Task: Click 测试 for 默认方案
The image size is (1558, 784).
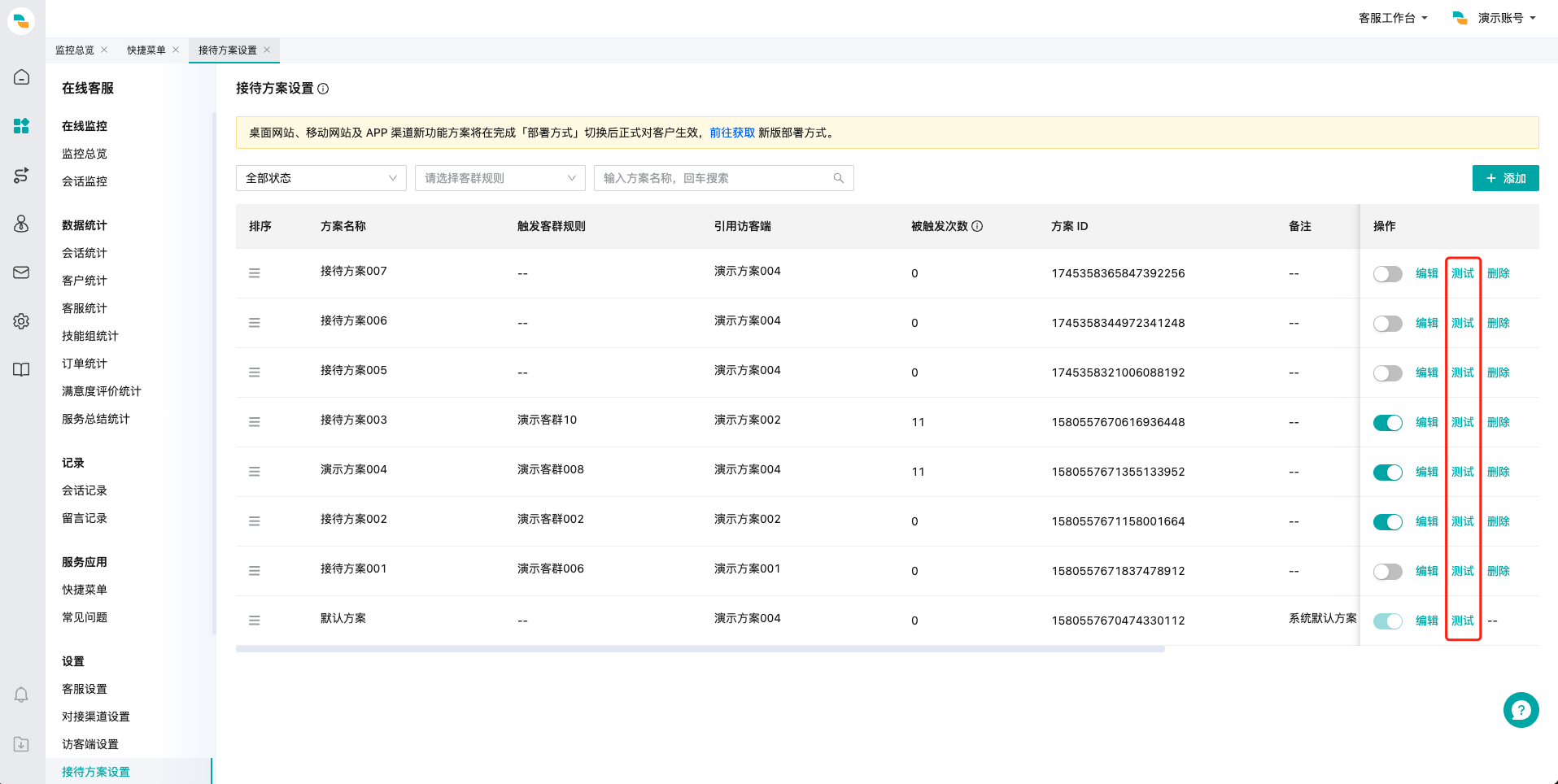Action: [x=1463, y=621]
